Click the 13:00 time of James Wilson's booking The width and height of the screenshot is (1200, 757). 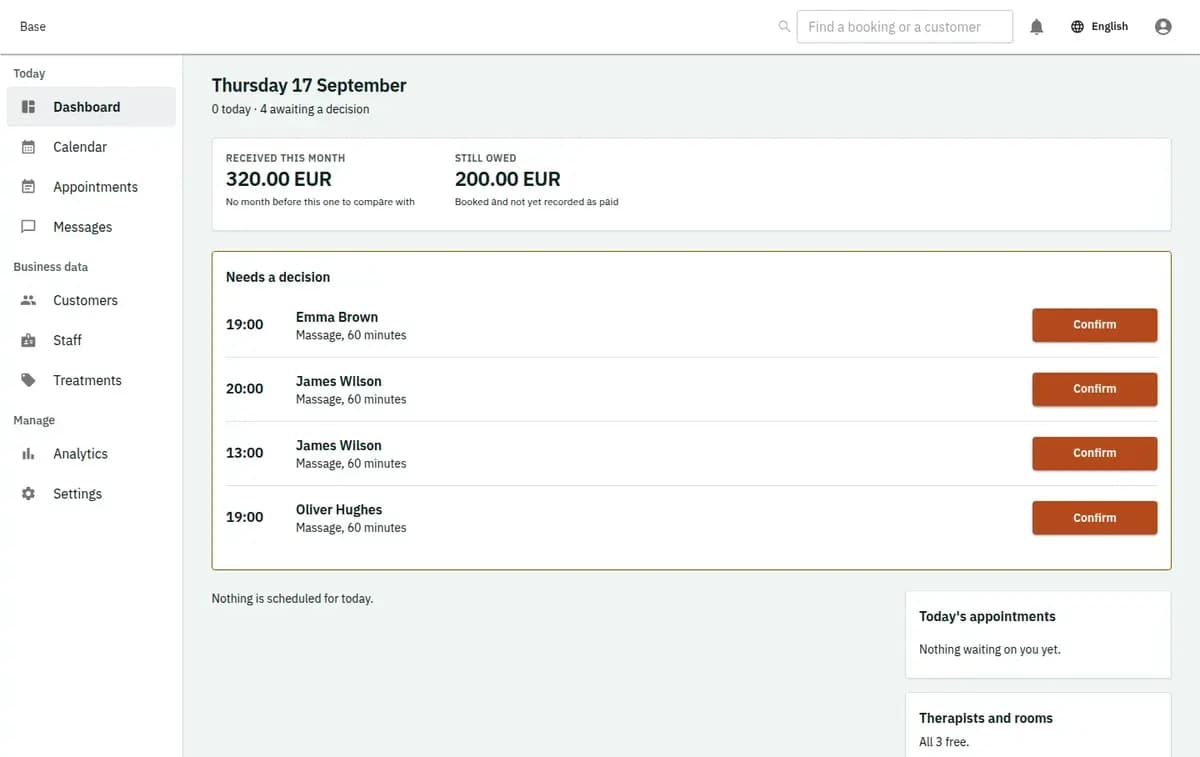245,453
